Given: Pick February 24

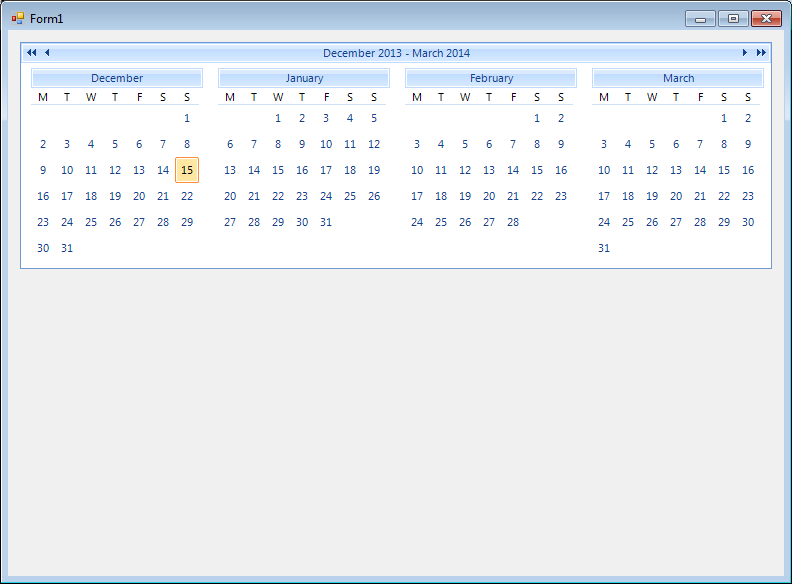Looking at the screenshot, I should point(417,222).
